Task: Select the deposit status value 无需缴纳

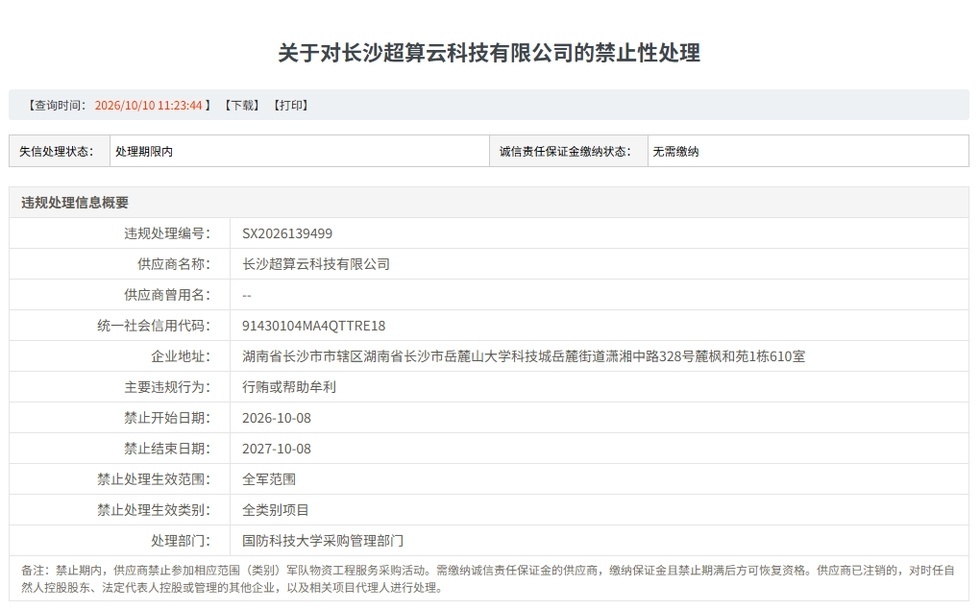Action: 676,151
